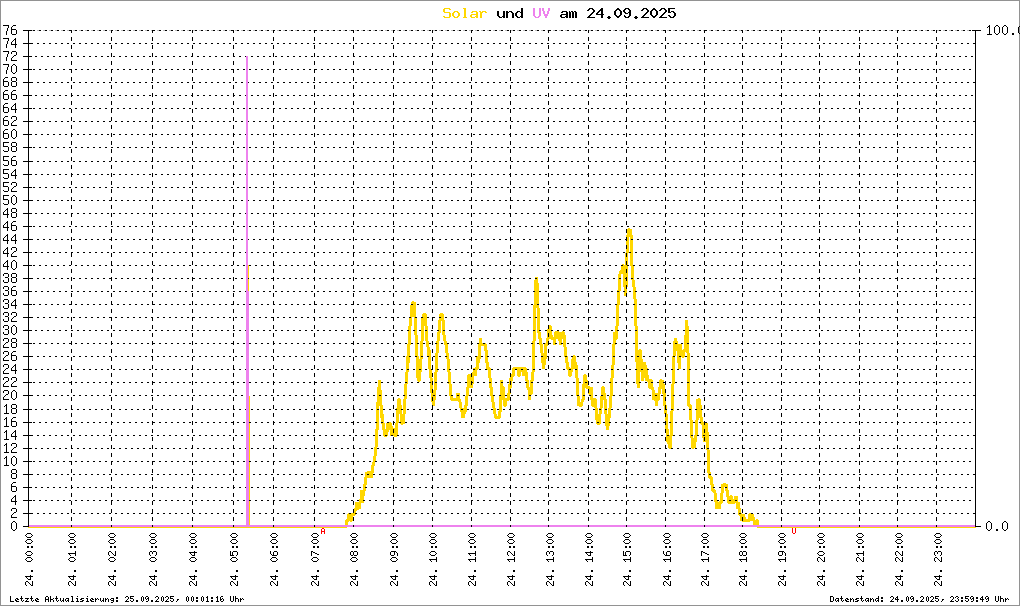The width and height of the screenshot is (1020, 606).
Task: Click the red "U" sunset marker
Action: (794, 531)
